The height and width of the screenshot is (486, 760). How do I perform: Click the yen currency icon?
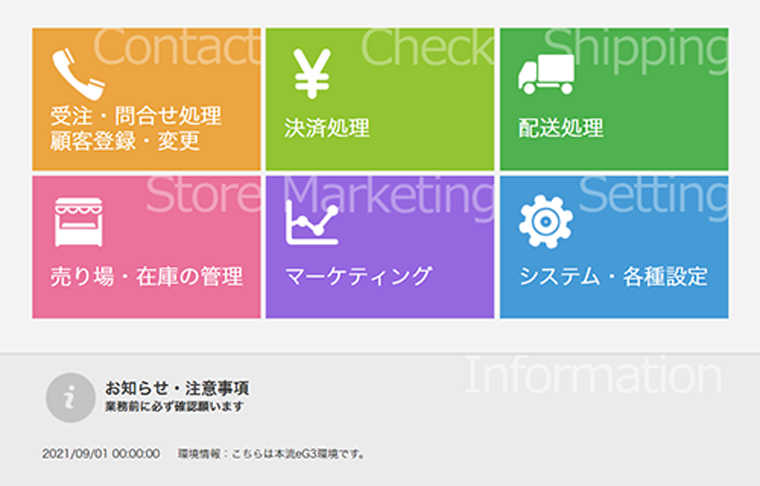tap(312, 73)
